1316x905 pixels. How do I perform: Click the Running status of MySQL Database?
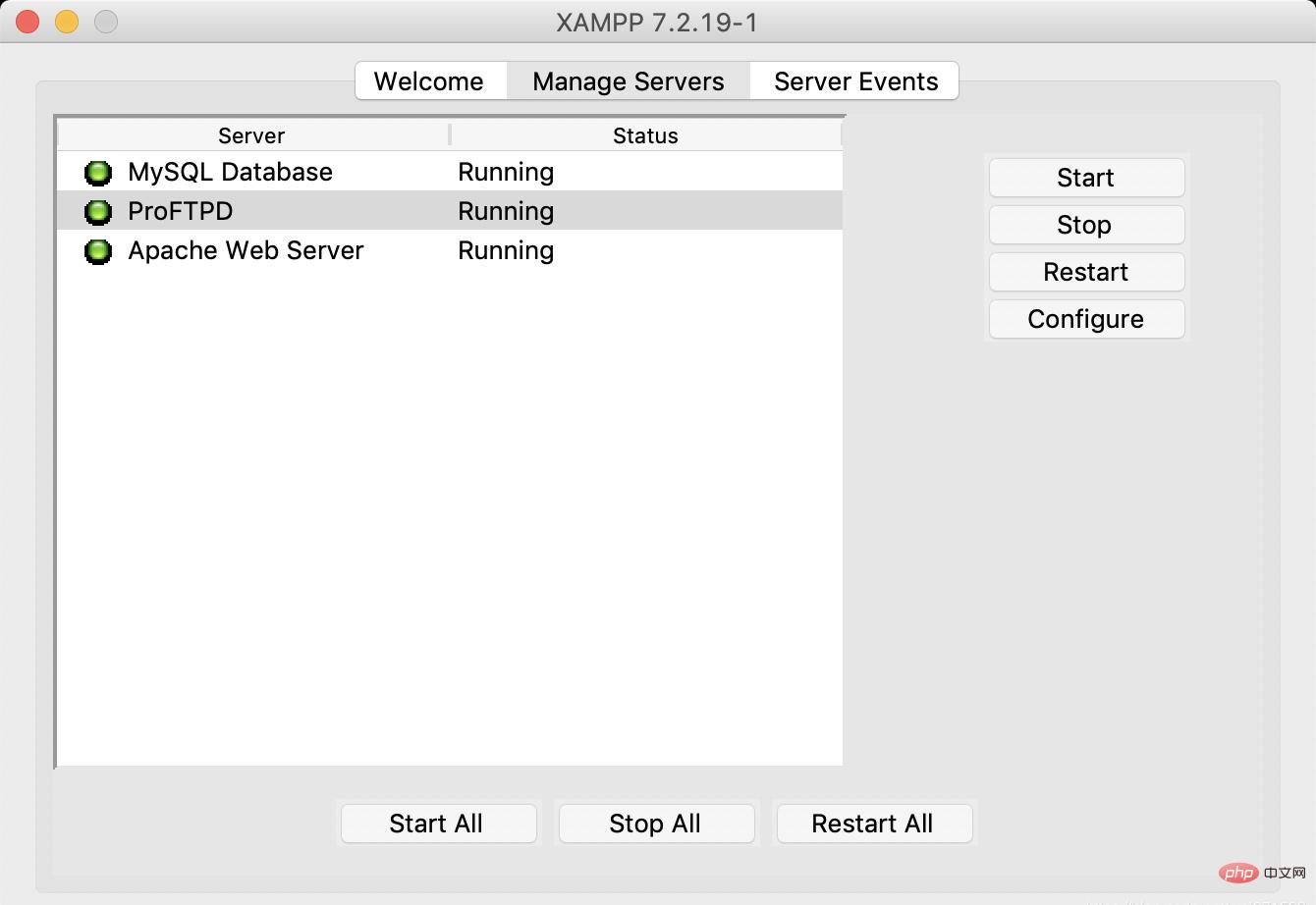[506, 172]
